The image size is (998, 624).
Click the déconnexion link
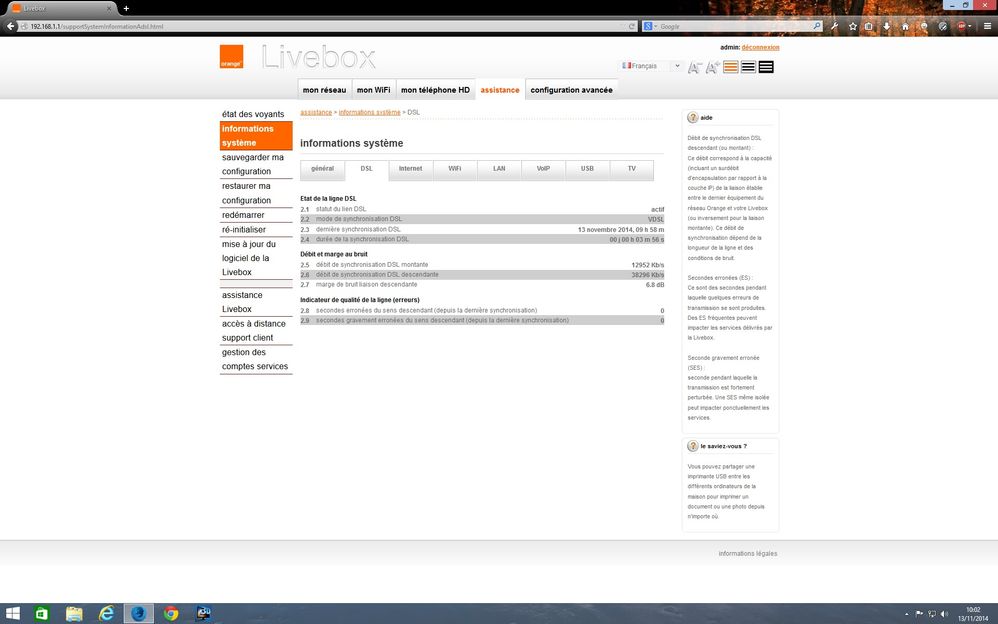760,47
